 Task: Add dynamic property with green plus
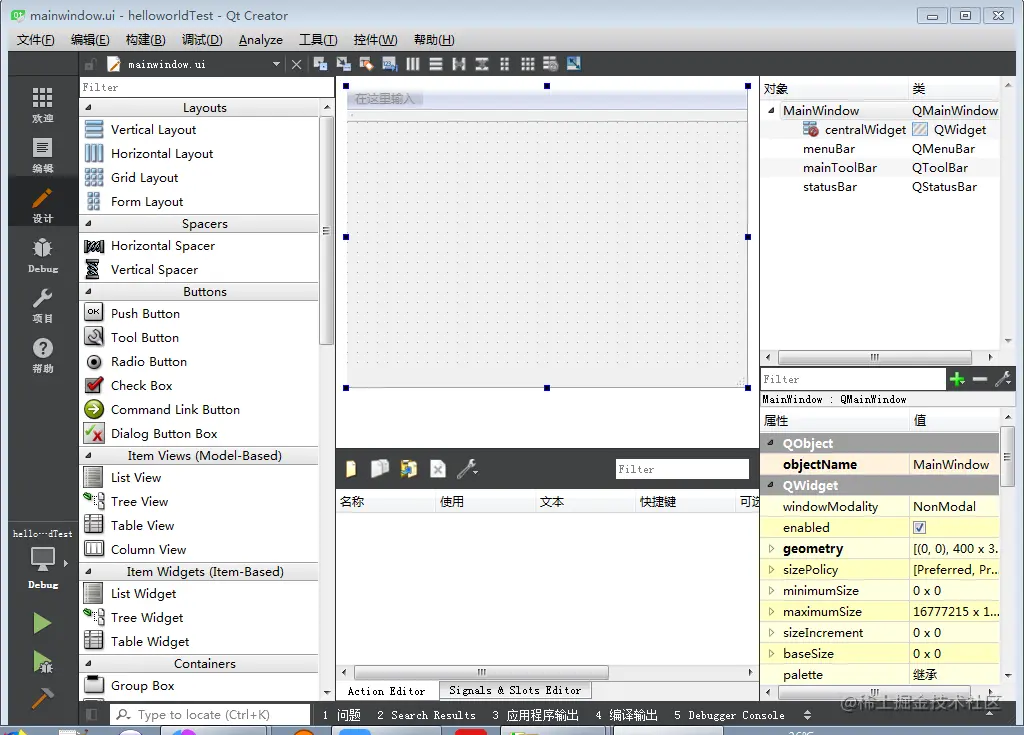coord(957,379)
